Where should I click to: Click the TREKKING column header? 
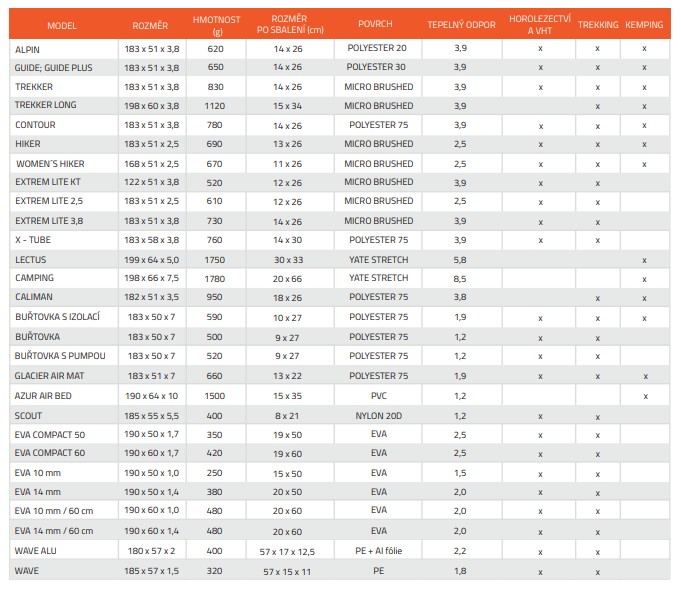pos(598,25)
